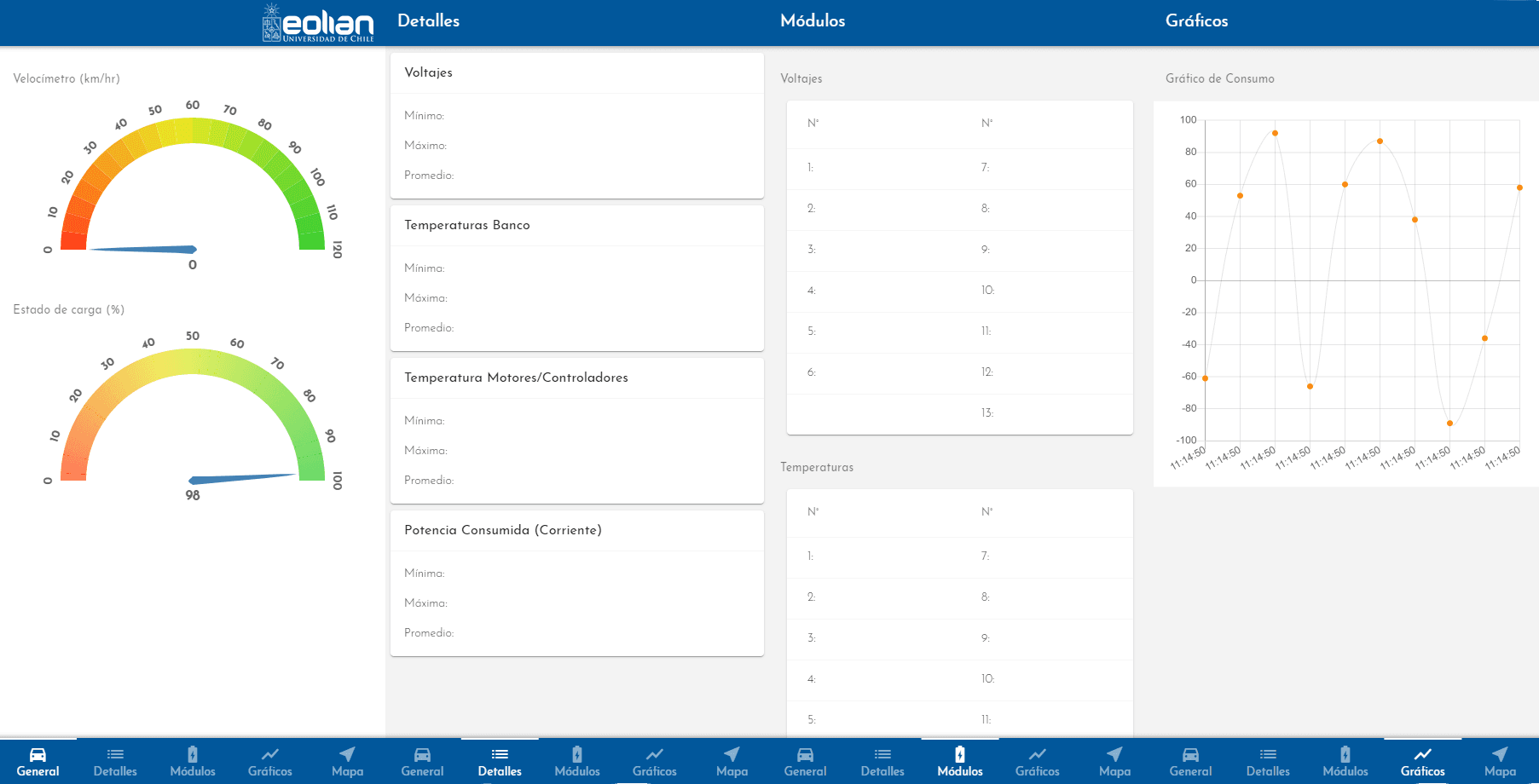The image size is (1539, 784).
Task: Click the speedometer gauge needle at 0
Action: tap(143, 250)
